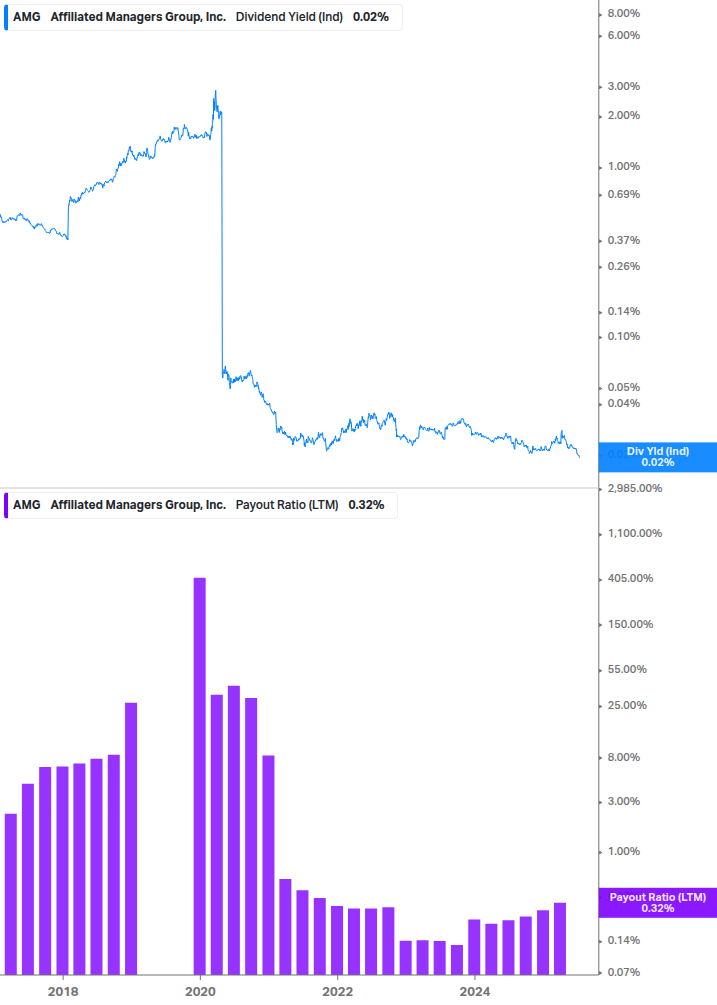Click the AMG Dividend Yield (Ind) legend label
The width and height of the screenshot is (717, 1005).
tap(203, 17)
